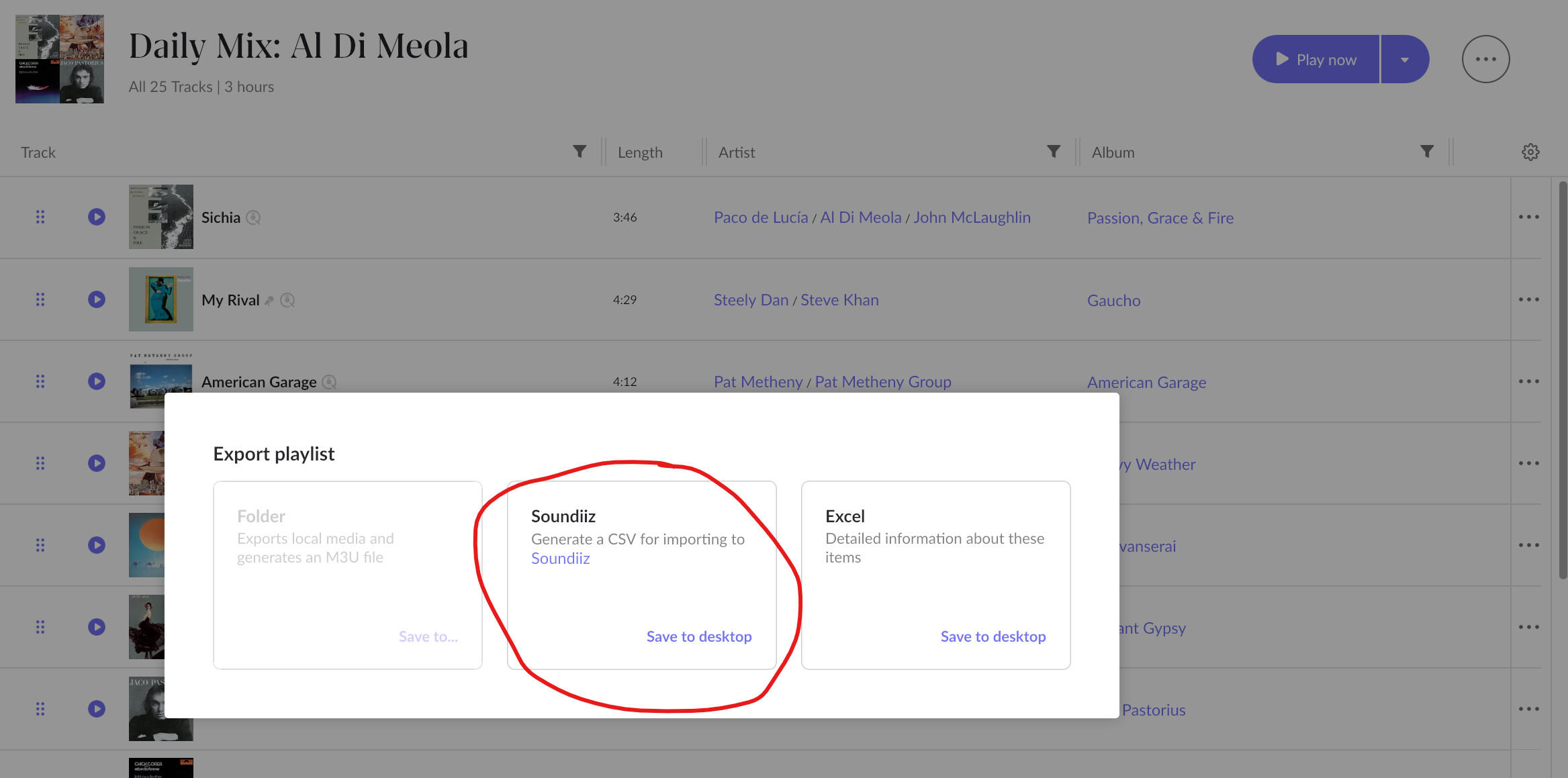Filter the Track column
The image size is (1568, 778).
(x=580, y=152)
